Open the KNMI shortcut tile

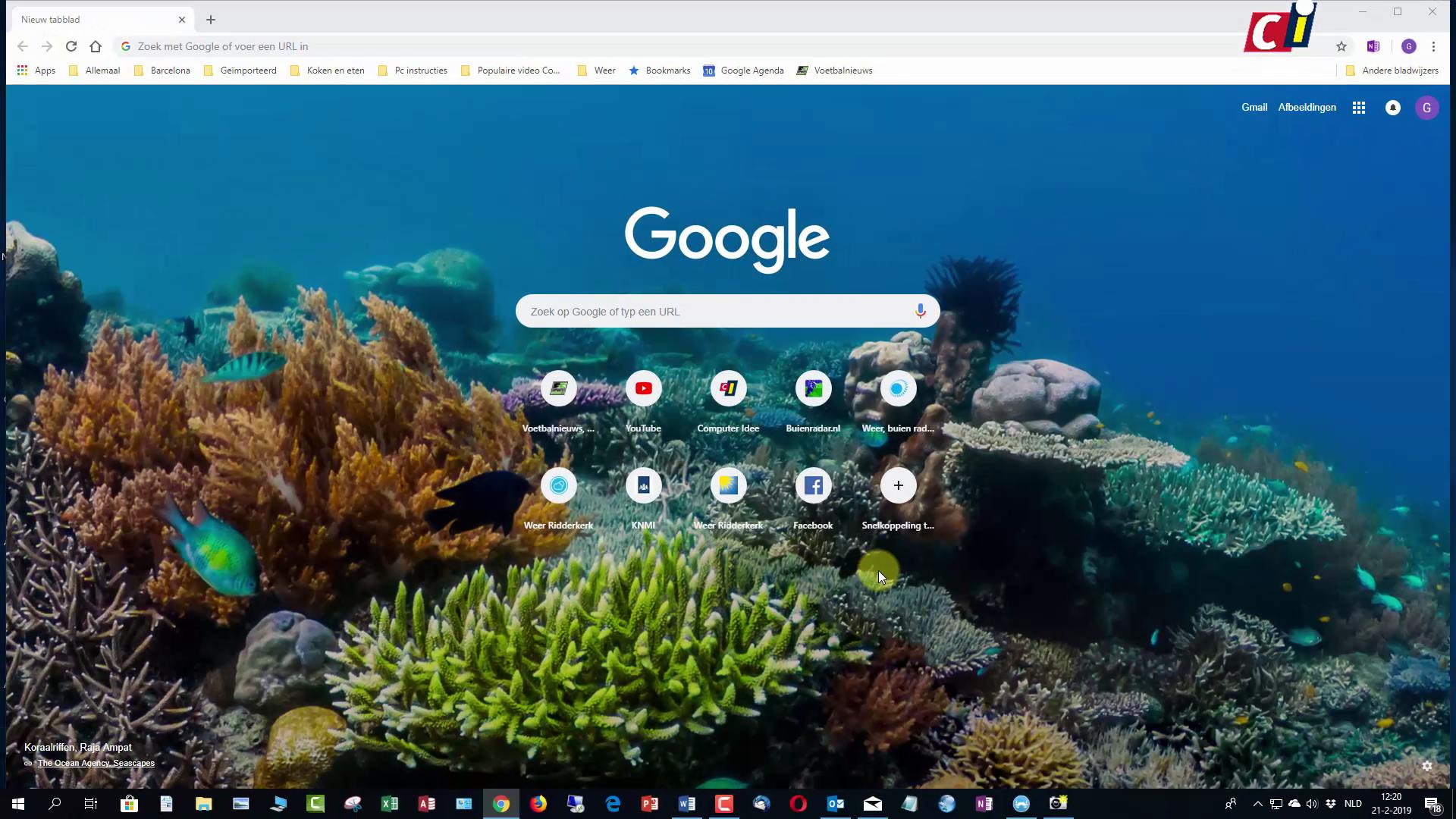[643, 485]
